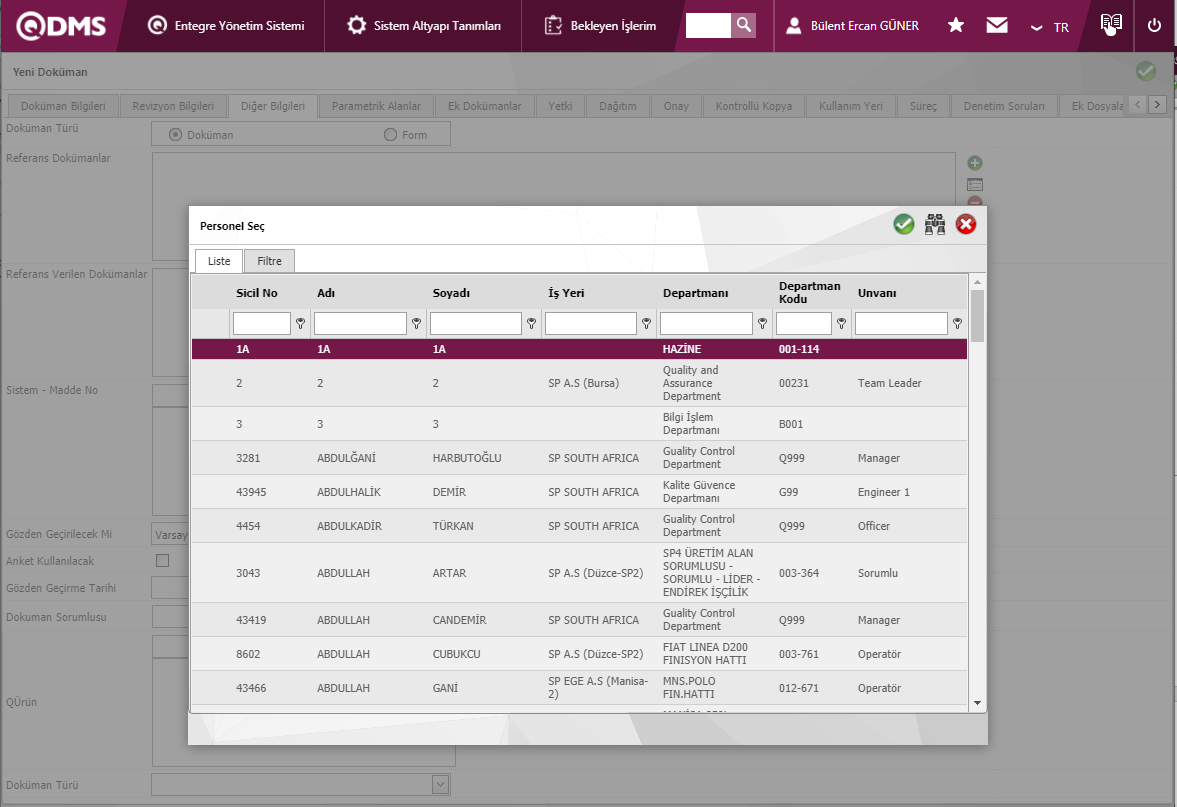
Task: Select the Doküman radio button
Action: (176, 135)
